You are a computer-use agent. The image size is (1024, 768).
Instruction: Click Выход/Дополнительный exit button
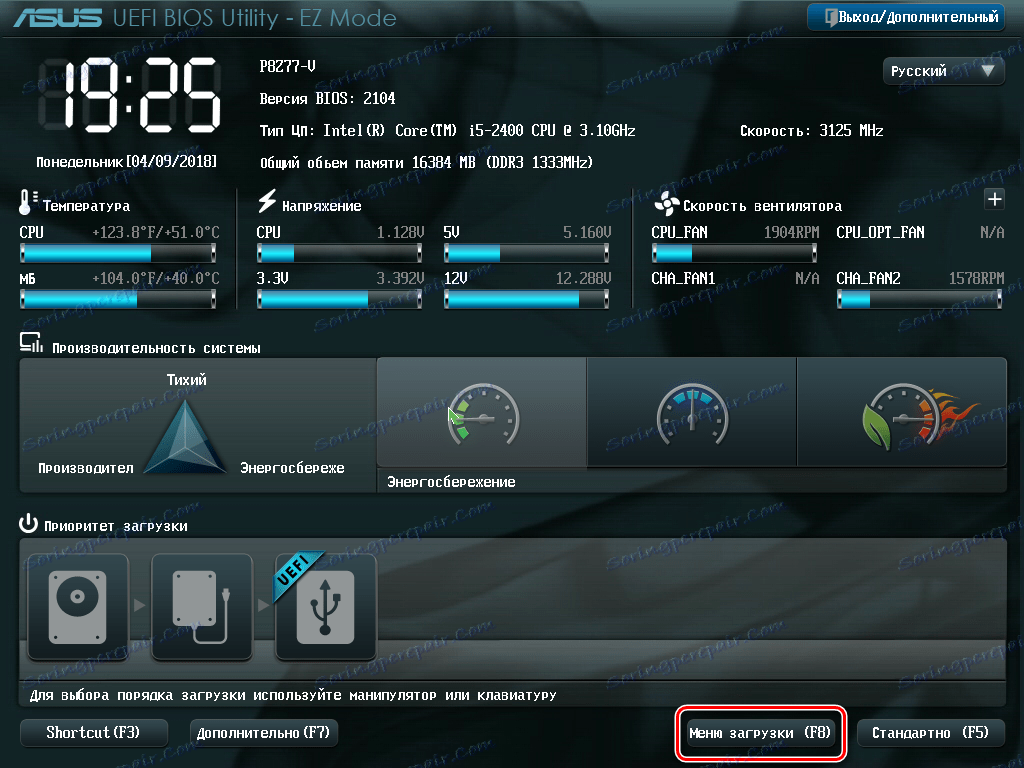906,17
